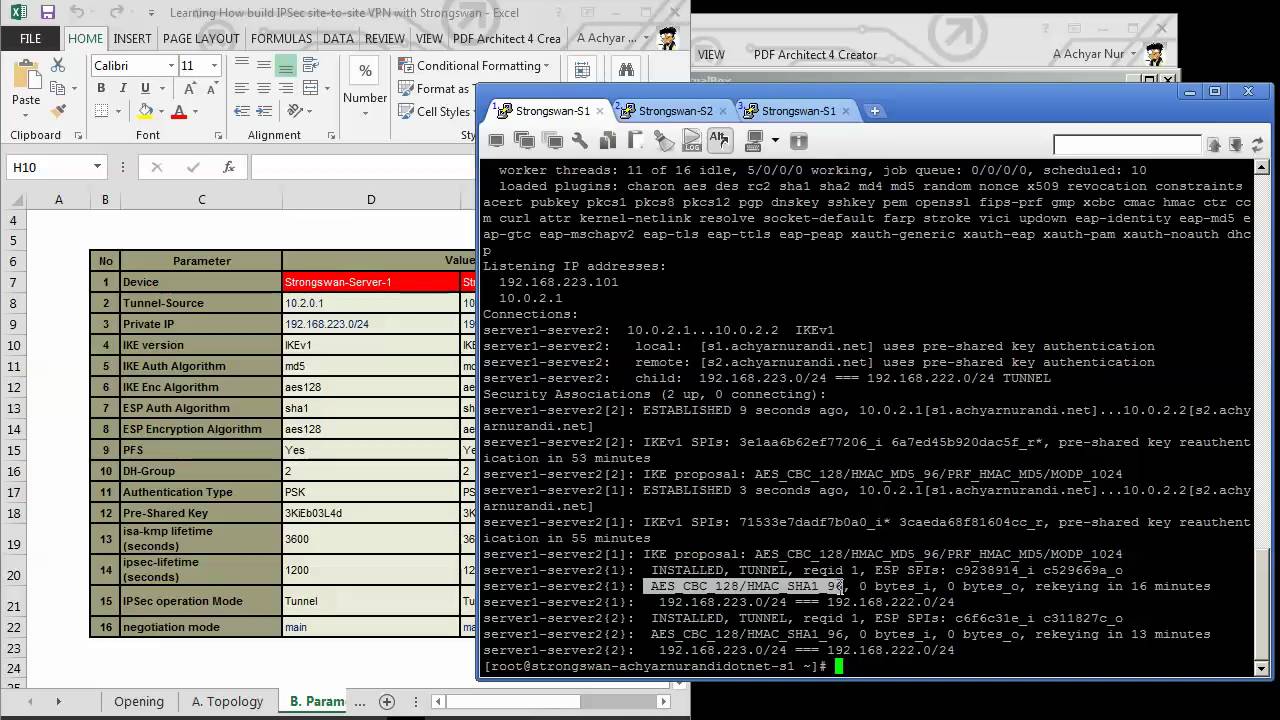Toggle Bottom Align (highlighted)
The image size is (1280, 720).
286,65
